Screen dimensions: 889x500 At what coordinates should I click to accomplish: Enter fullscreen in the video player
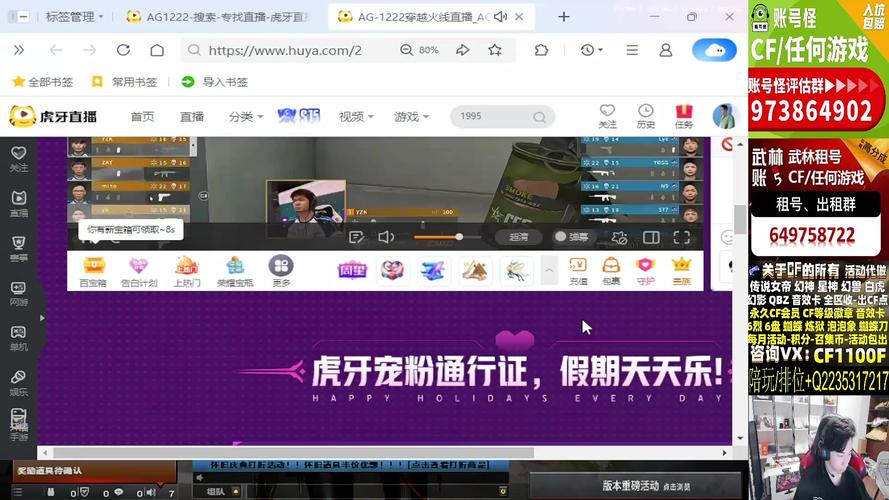(x=681, y=237)
